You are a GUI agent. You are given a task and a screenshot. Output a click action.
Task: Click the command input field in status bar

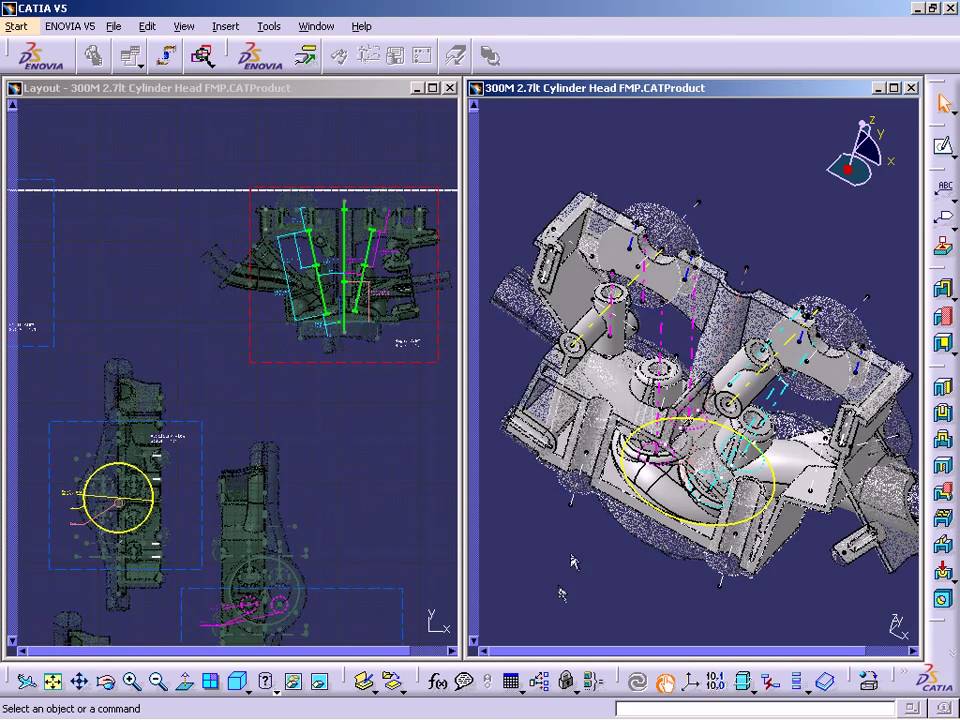click(754, 708)
